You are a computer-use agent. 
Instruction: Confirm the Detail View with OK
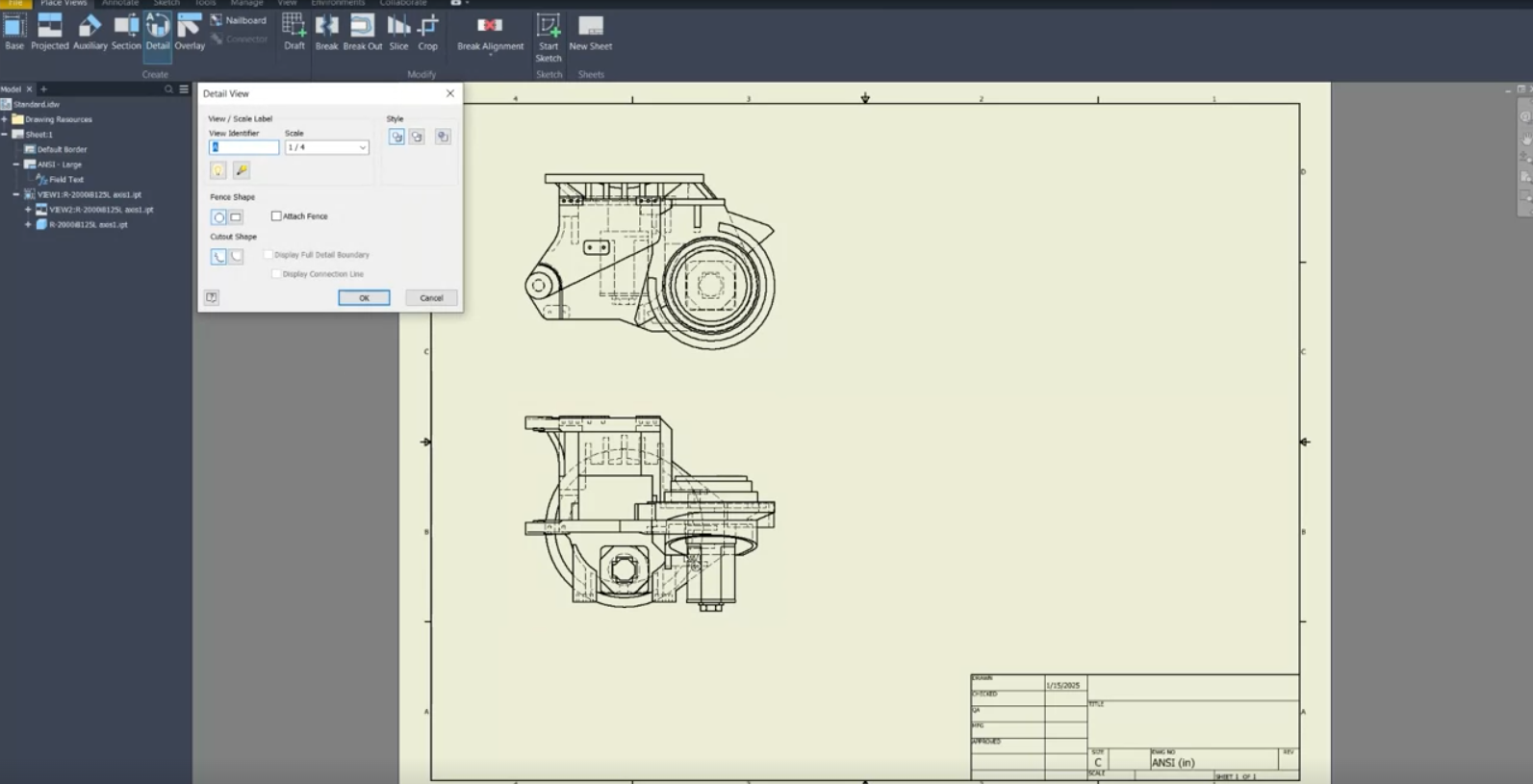(x=364, y=298)
